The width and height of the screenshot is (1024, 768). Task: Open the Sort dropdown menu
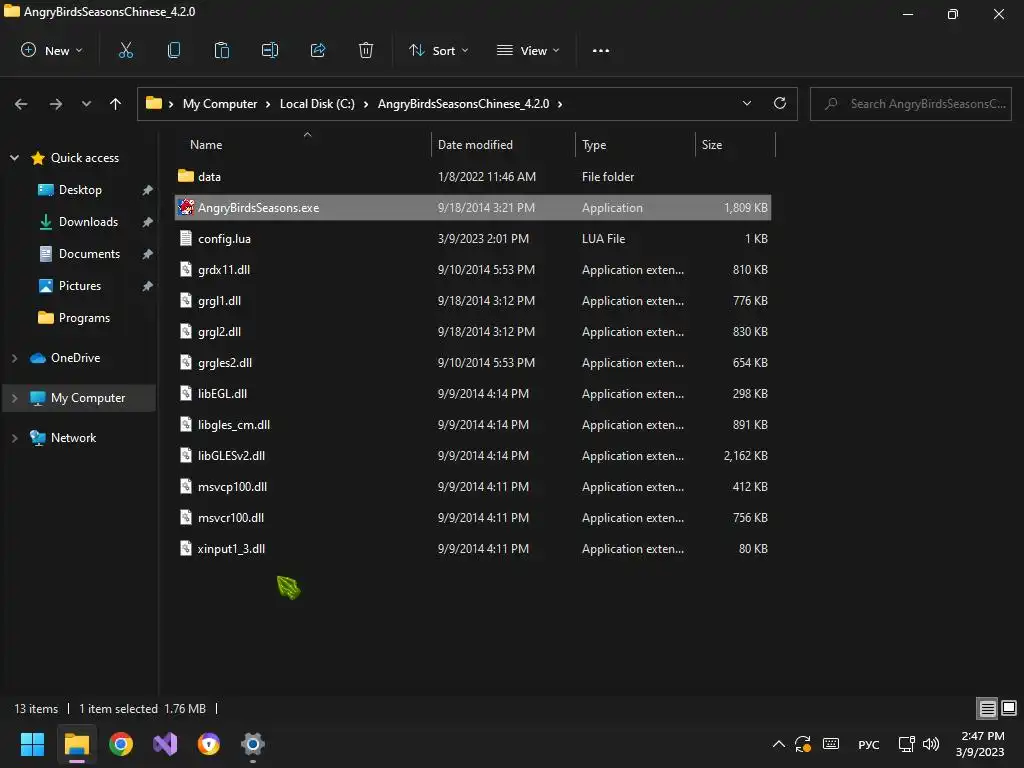coord(438,50)
